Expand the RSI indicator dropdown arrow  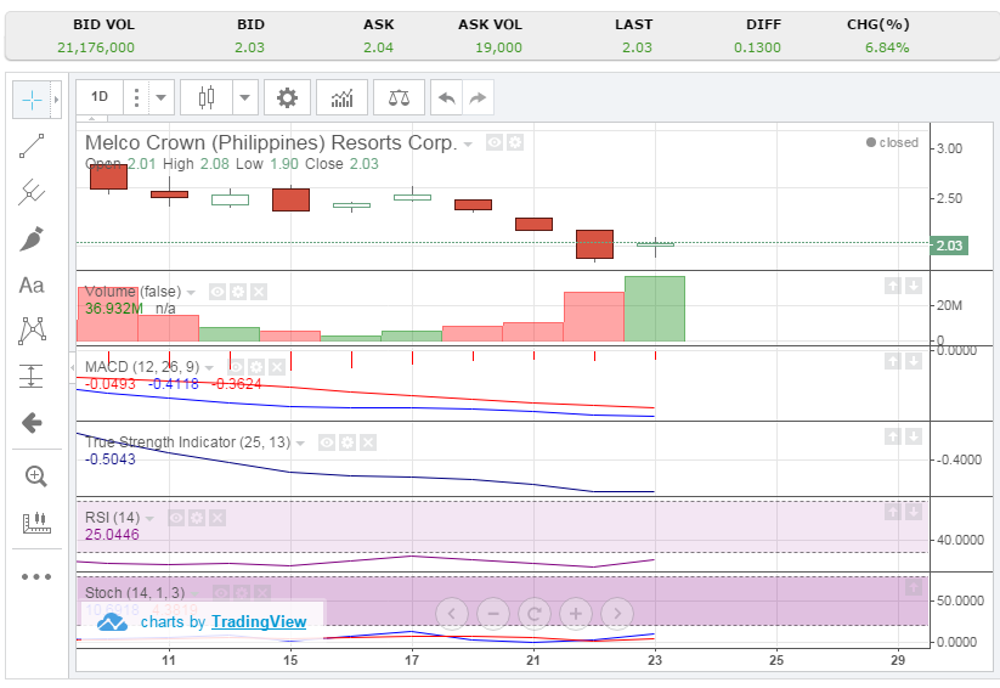click(150, 519)
